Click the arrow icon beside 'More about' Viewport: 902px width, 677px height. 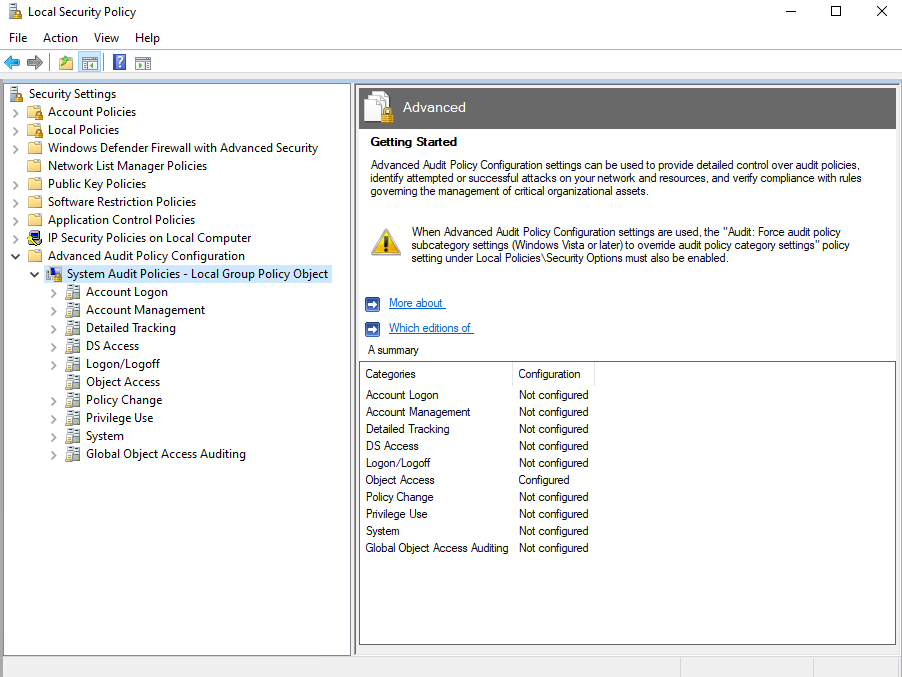(x=372, y=304)
